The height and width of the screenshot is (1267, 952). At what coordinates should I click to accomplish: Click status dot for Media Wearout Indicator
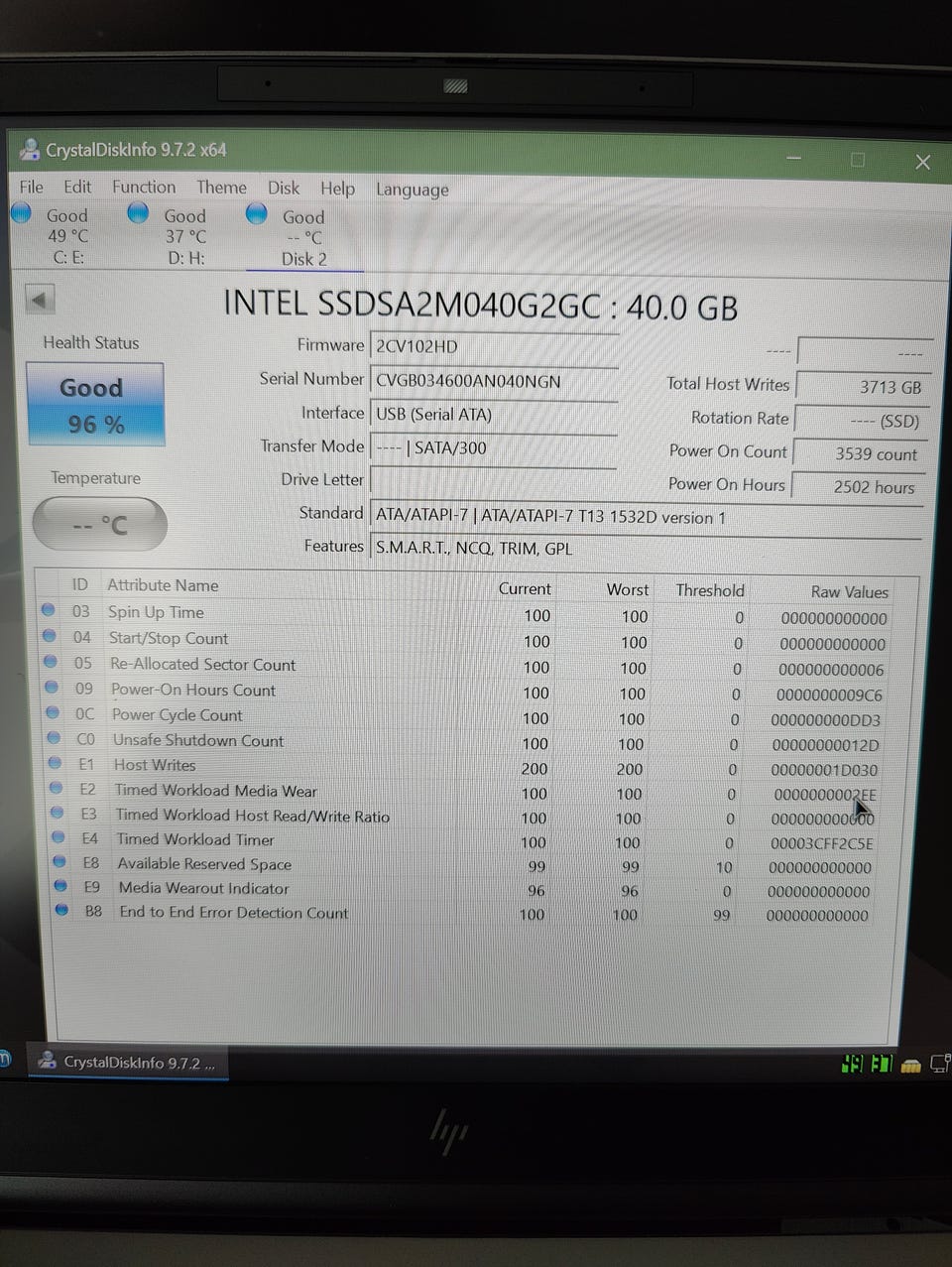60,885
